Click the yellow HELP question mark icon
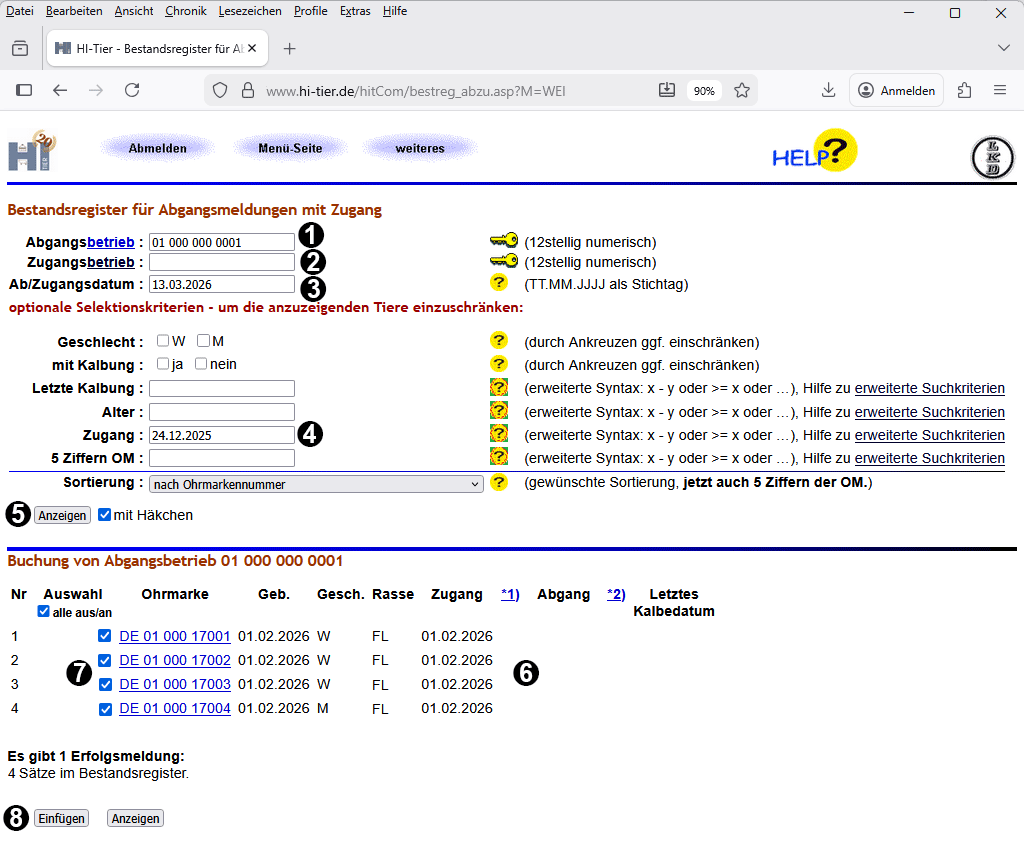Viewport: 1024px width, 849px height. tap(816, 152)
